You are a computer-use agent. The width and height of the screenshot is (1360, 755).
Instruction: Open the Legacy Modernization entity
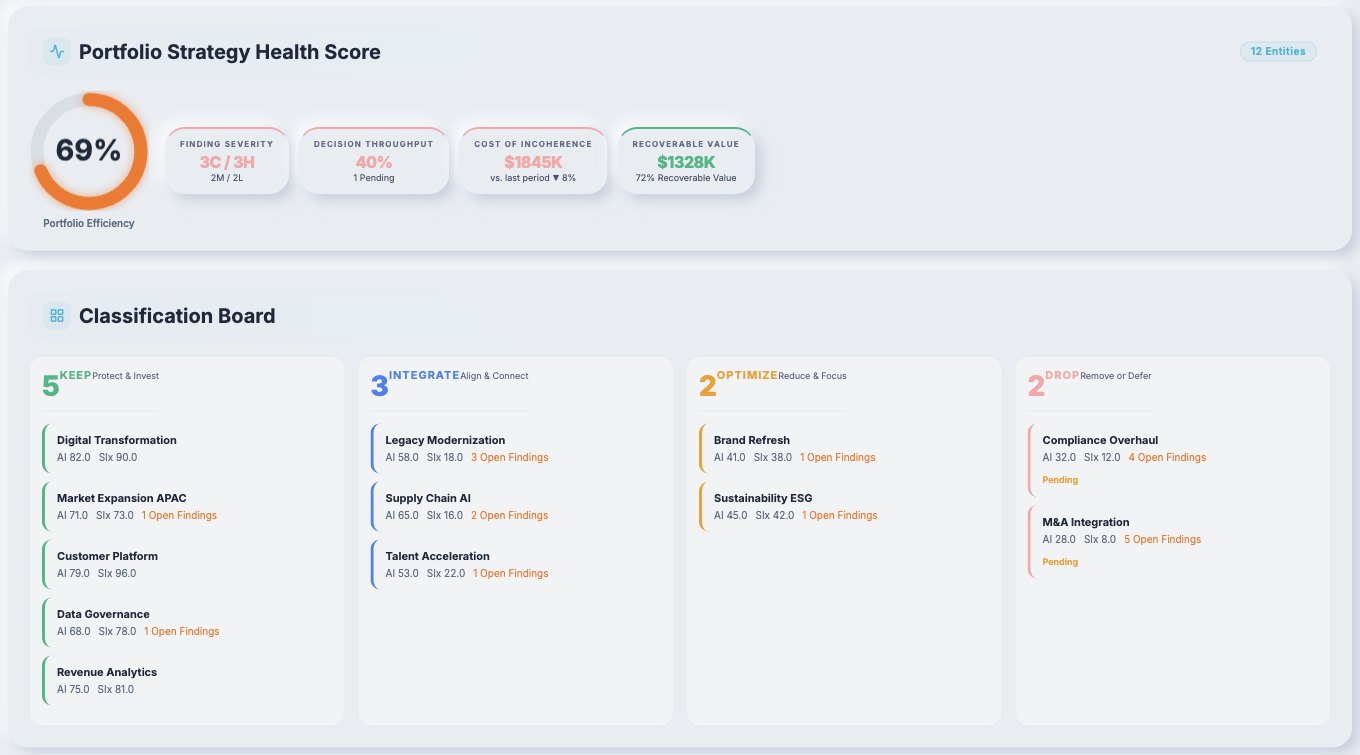[515, 448]
